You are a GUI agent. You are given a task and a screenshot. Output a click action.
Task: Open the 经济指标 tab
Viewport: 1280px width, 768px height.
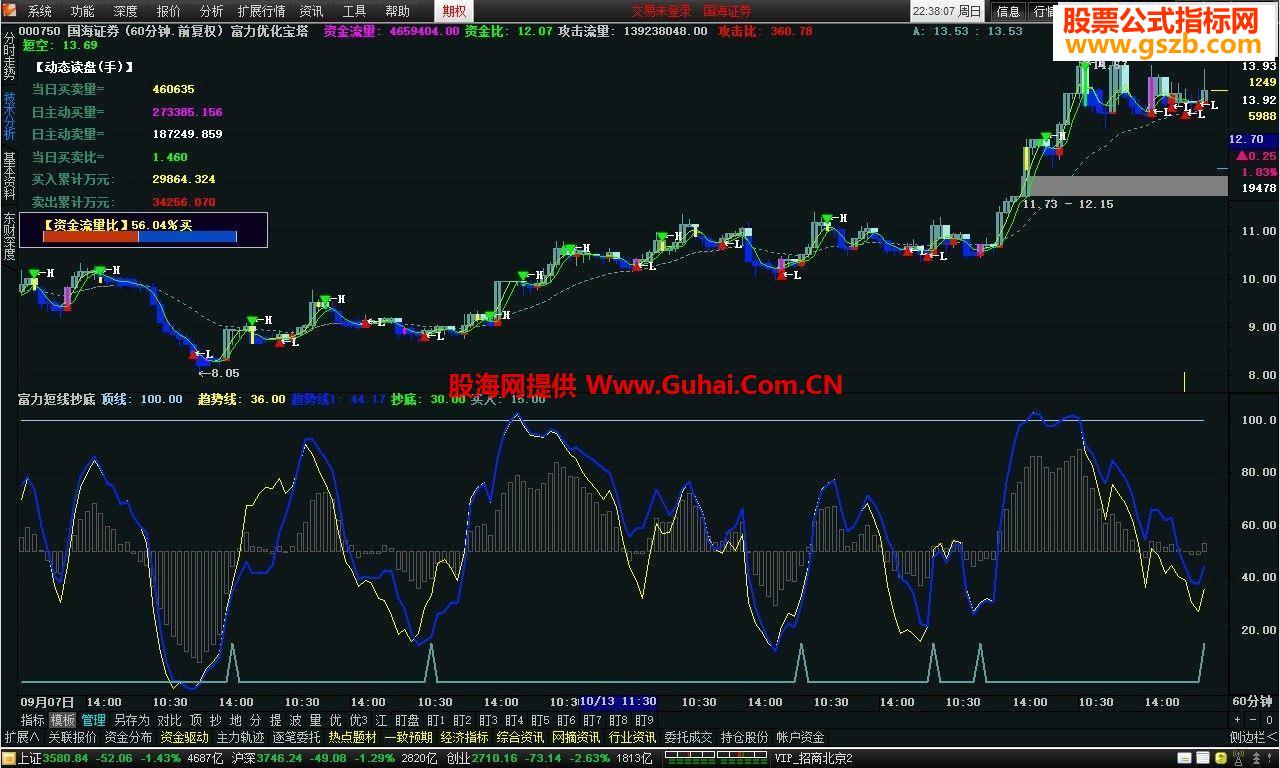pos(464,737)
